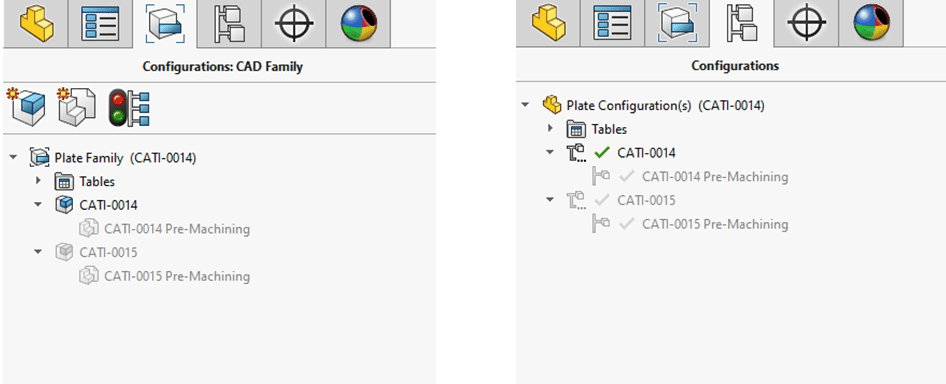Click green checkmark beside CATI-0014

coord(602,153)
